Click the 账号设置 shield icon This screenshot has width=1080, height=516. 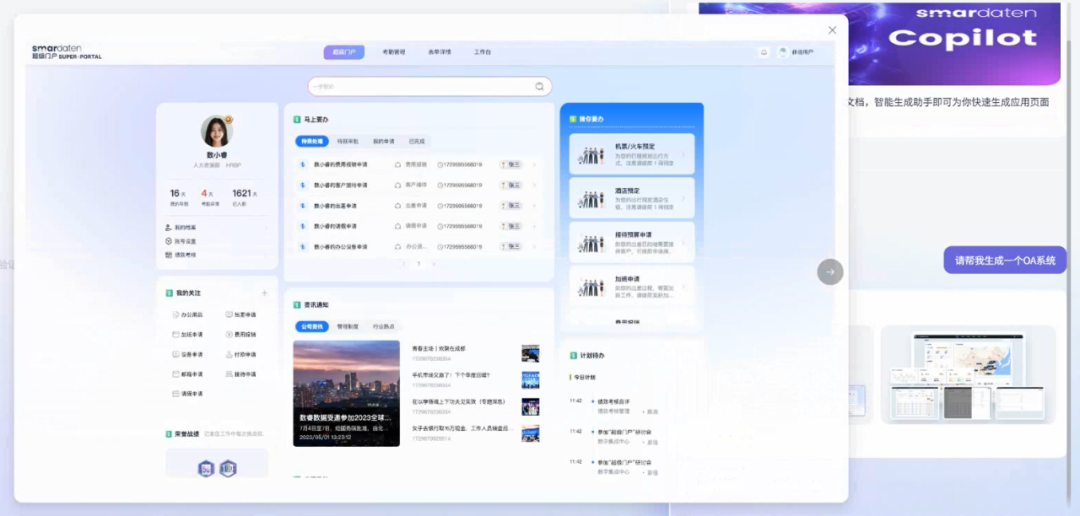[169, 241]
